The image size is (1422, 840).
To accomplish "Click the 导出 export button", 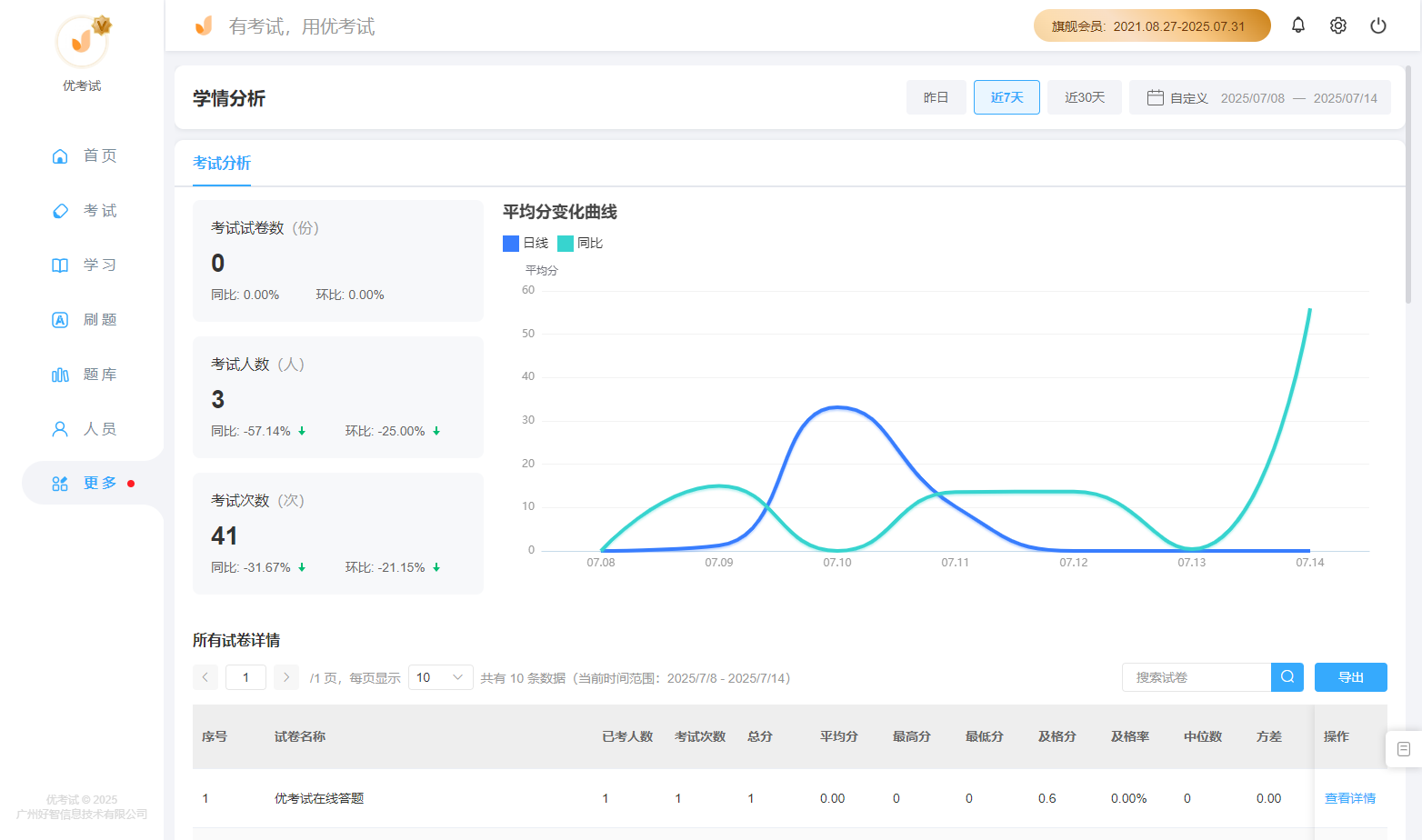I will pyautogui.click(x=1351, y=677).
